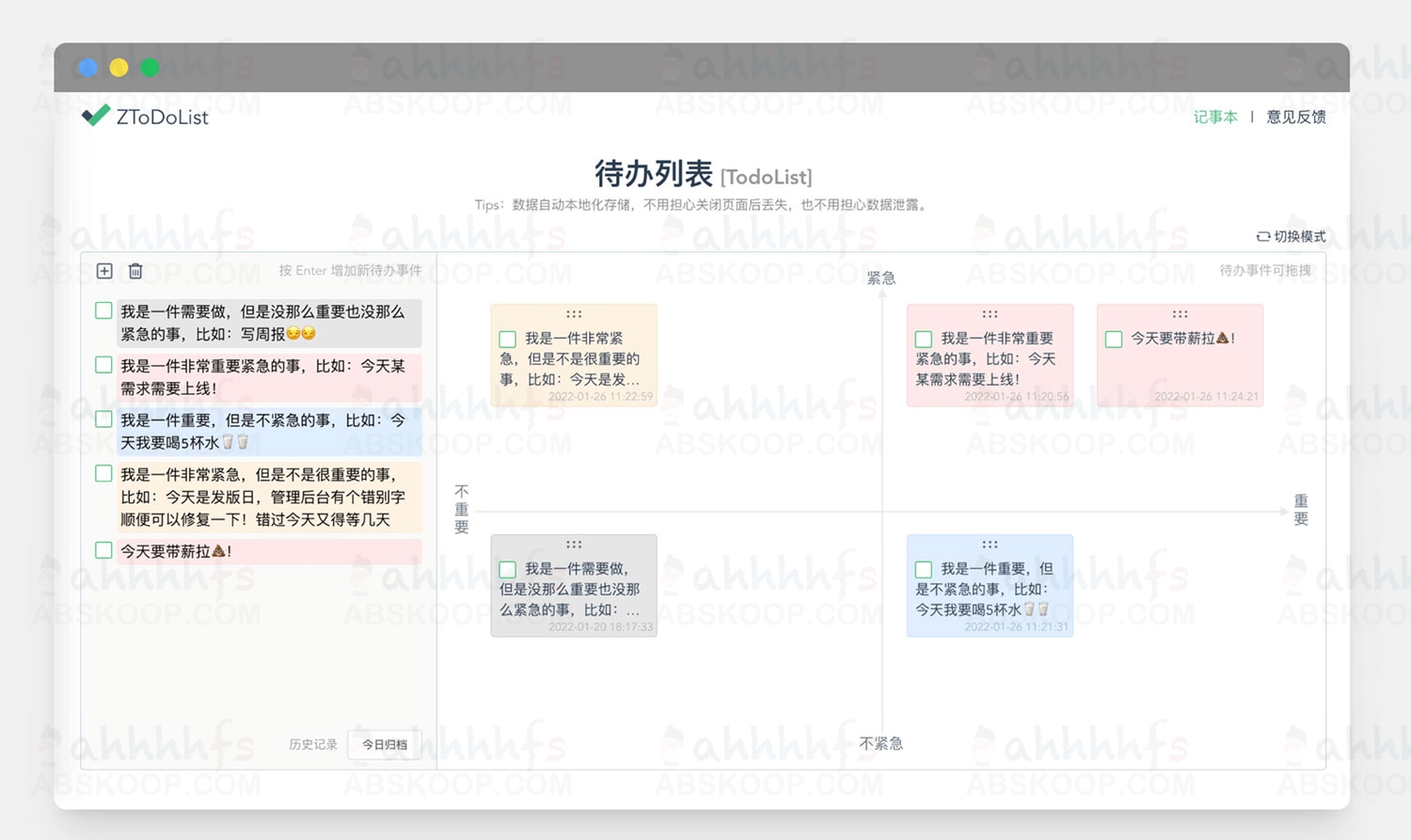
Task: Click the drag handle on the yellow 非常紧急 card
Action: click(x=574, y=314)
